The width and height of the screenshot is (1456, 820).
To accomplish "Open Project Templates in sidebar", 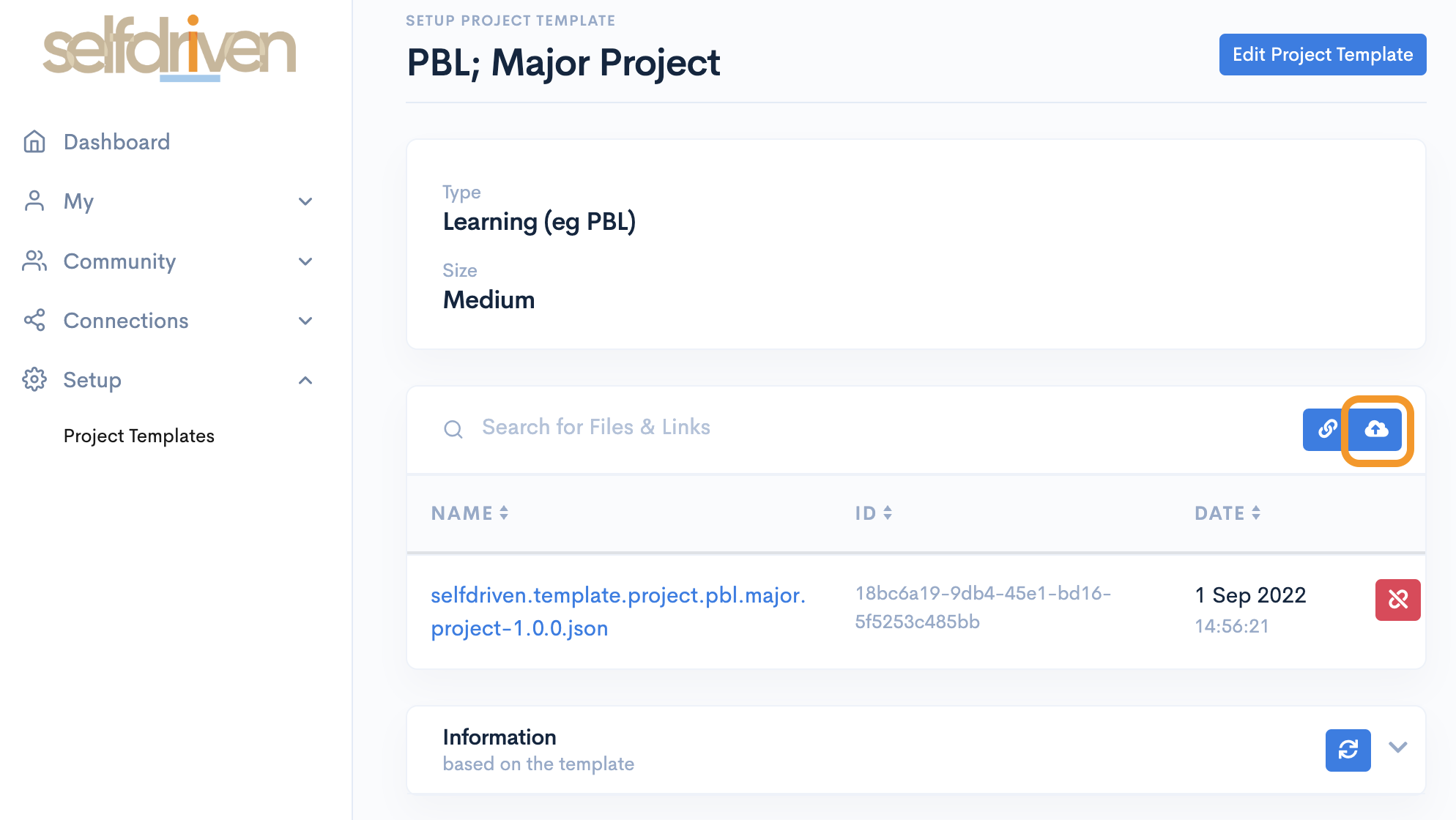I will 138,436.
